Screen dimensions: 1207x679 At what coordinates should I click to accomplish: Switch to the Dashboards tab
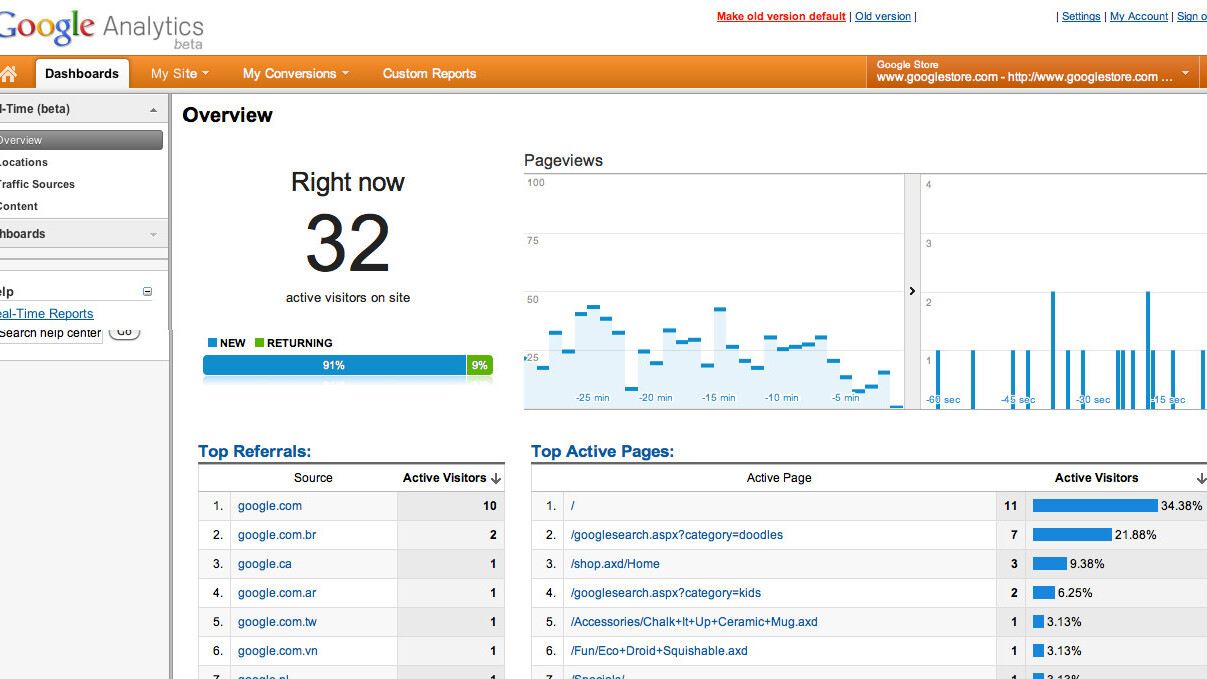(82, 74)
